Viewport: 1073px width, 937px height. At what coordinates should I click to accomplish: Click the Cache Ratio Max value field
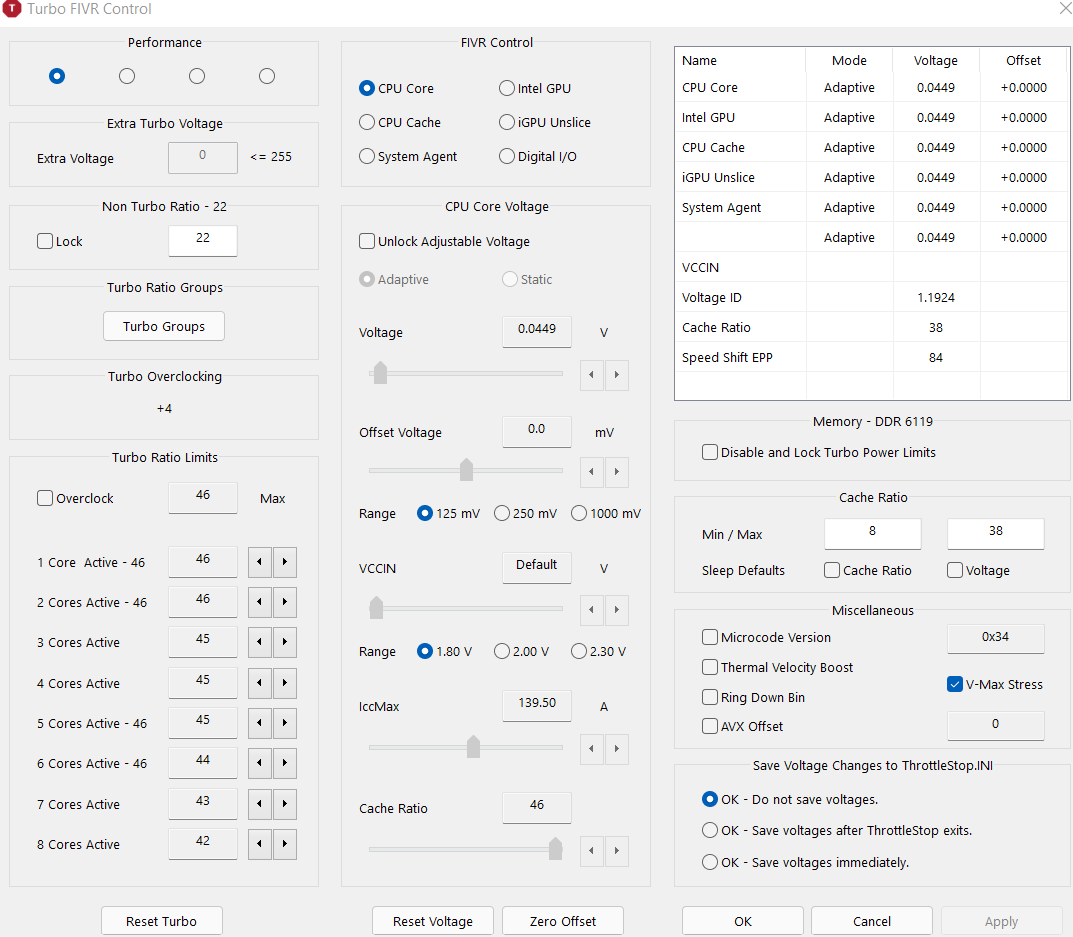[996, 533]
